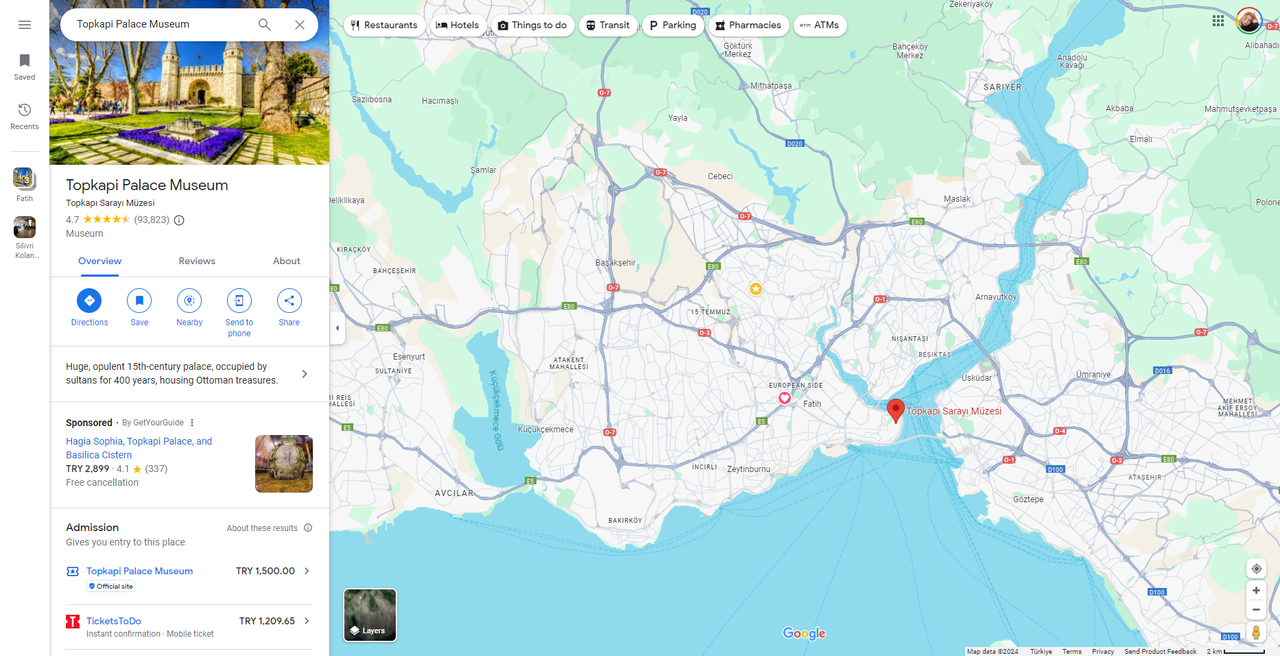This screenshot has width=1280, height=656.
Task: Zoom in on the map
Action: (x=1256, y=591)
